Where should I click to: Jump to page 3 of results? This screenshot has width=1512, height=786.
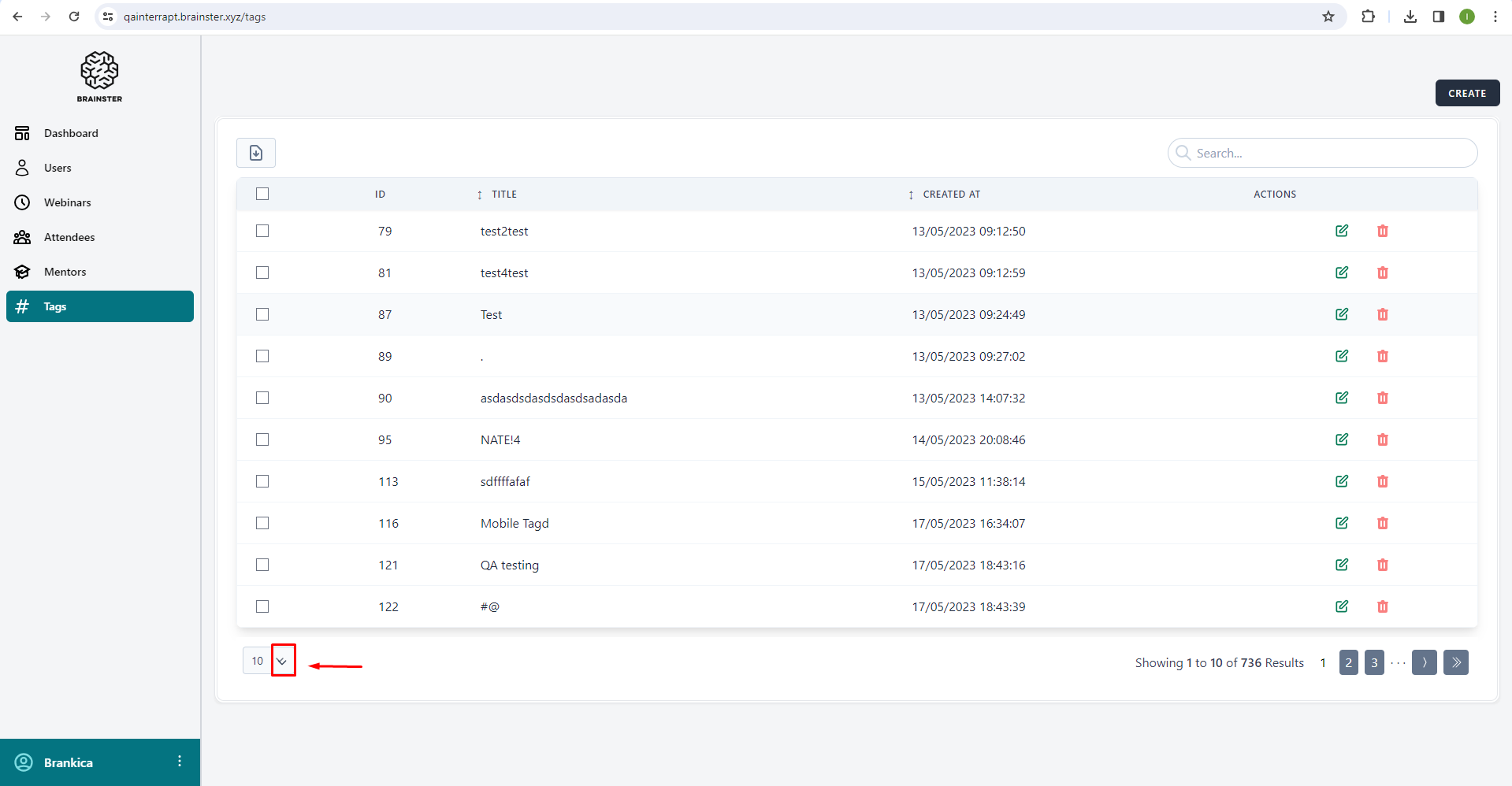[x=1374, y=662]
